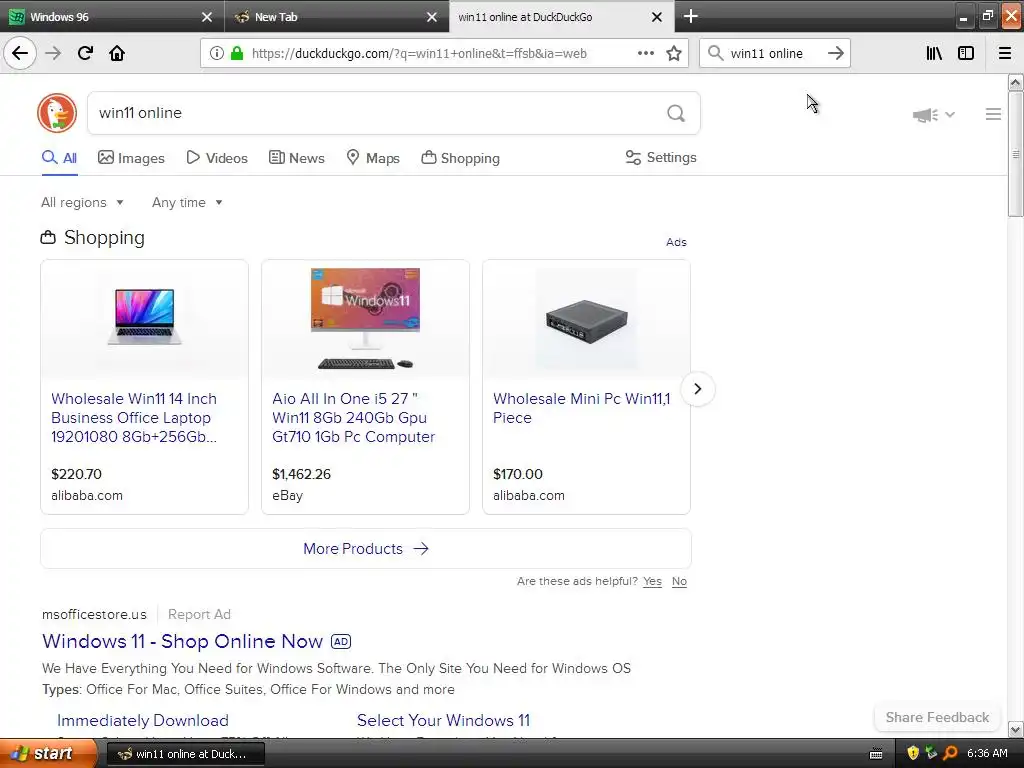1024x768 pixels.
Task: Click scrollbar up arrow
Action: point(1016,82)
